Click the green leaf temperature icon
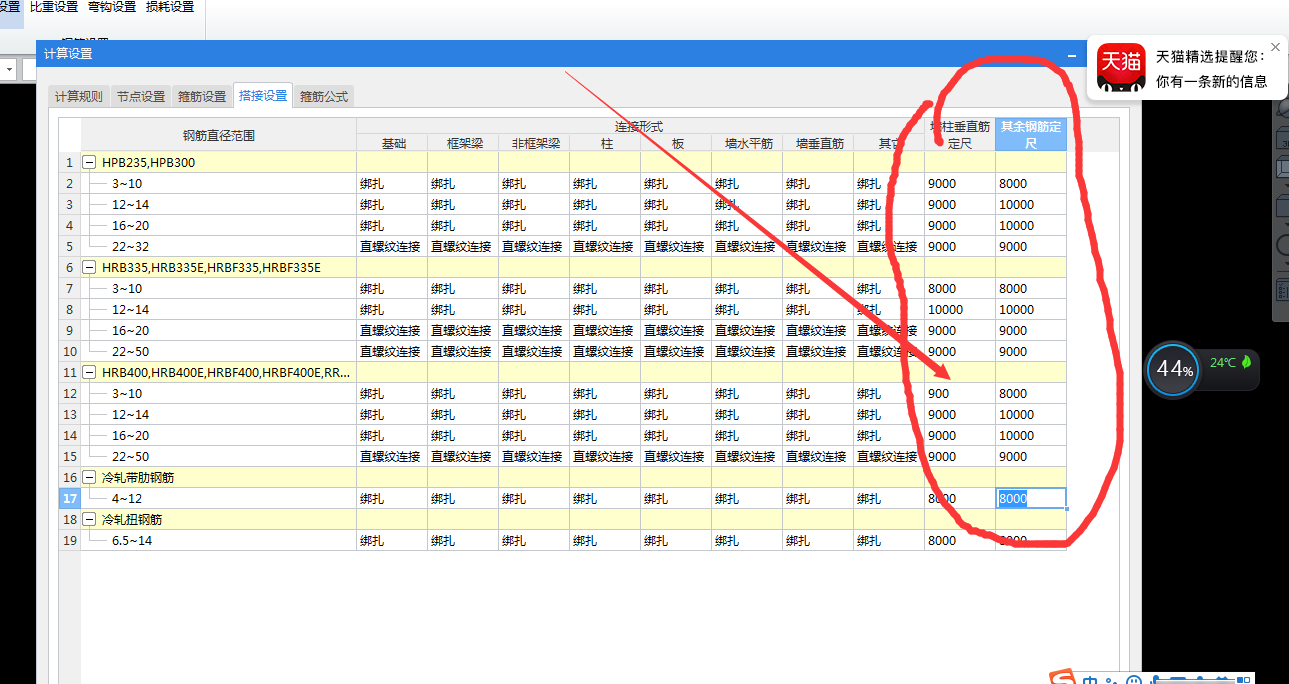This screenshot has height=684, width=1289. pyautogui.click(x=1247, y=362)
